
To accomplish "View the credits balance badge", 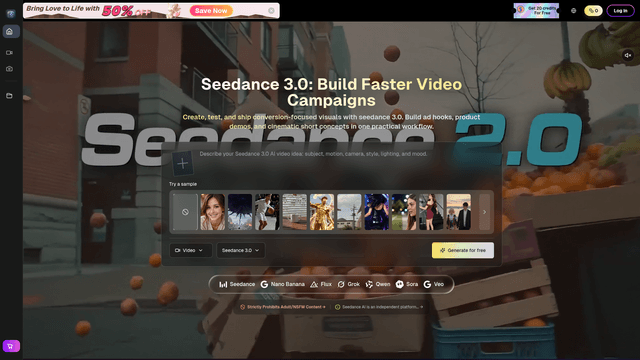I will [x=593, y=11].
